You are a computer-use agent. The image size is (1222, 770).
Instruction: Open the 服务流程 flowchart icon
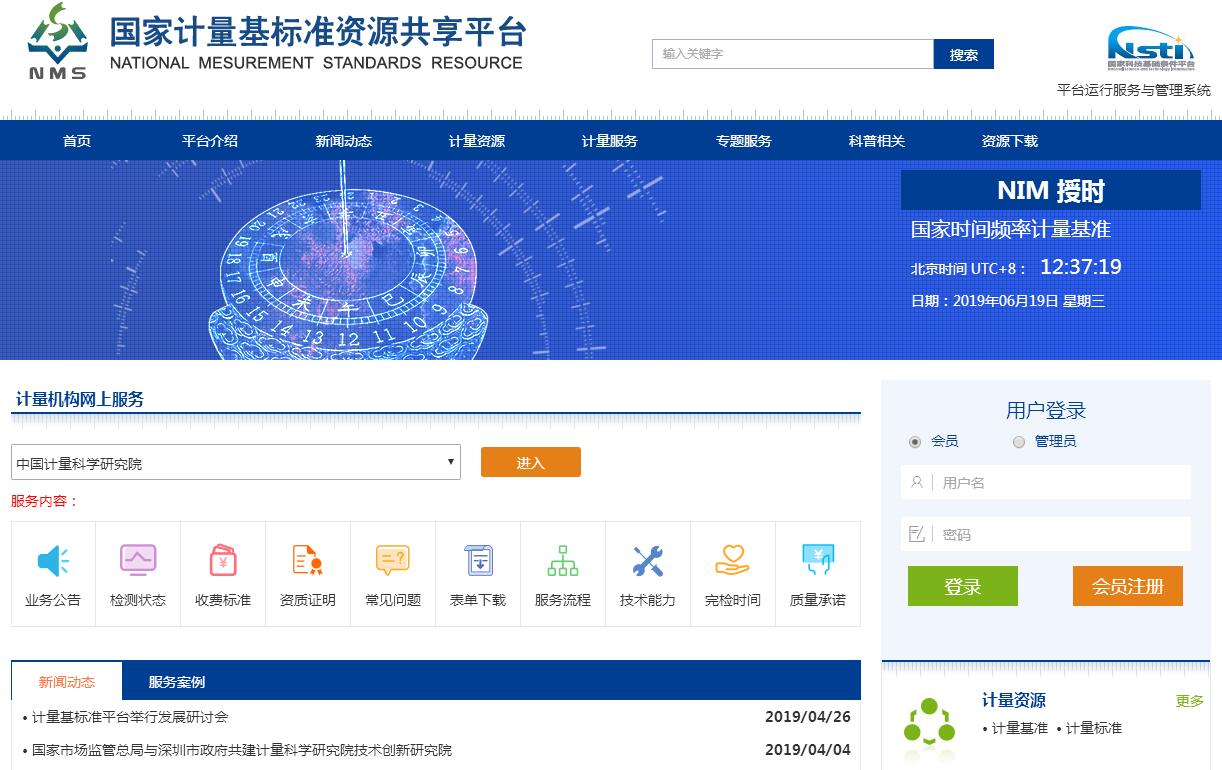click(563, 561)
